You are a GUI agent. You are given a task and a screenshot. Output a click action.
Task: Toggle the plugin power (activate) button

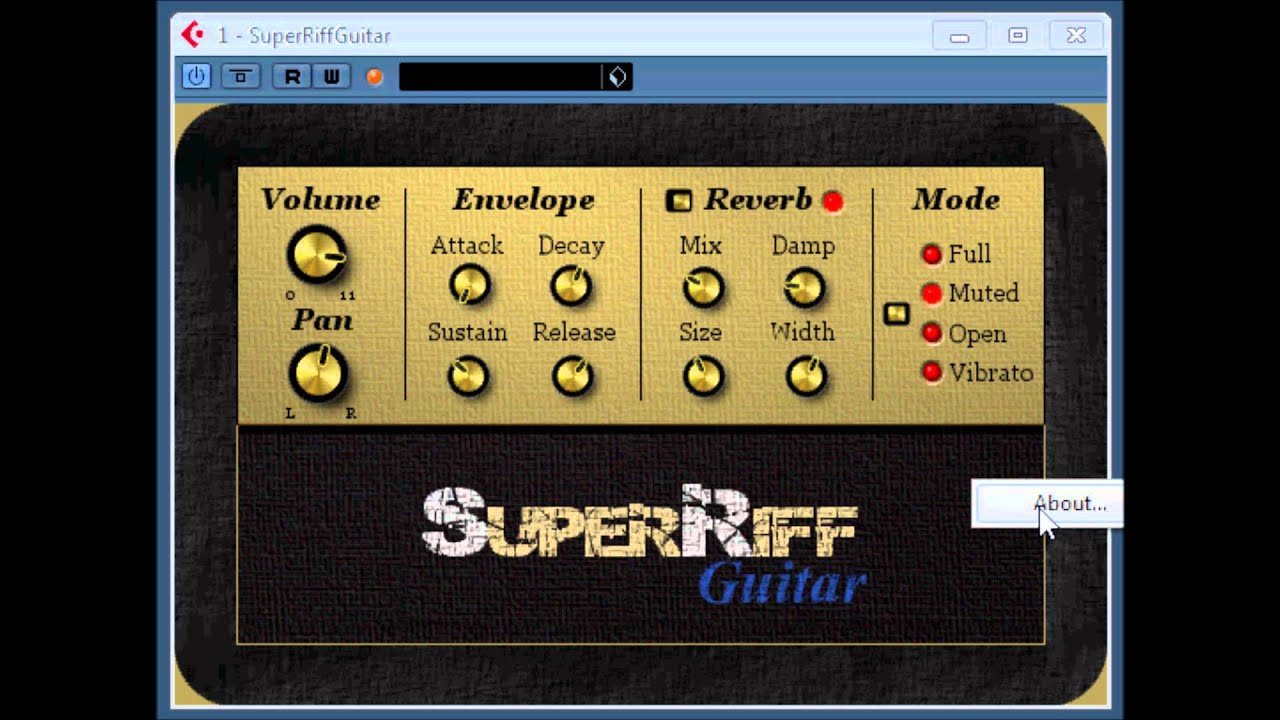click(196, 76)
